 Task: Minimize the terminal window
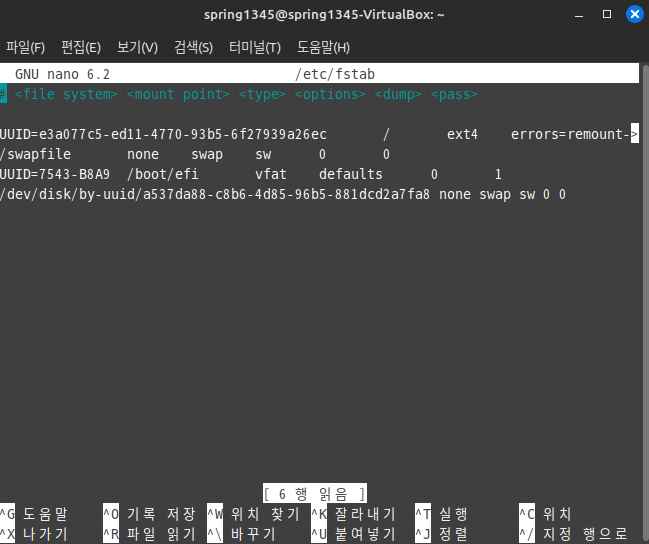coord(579,15)
